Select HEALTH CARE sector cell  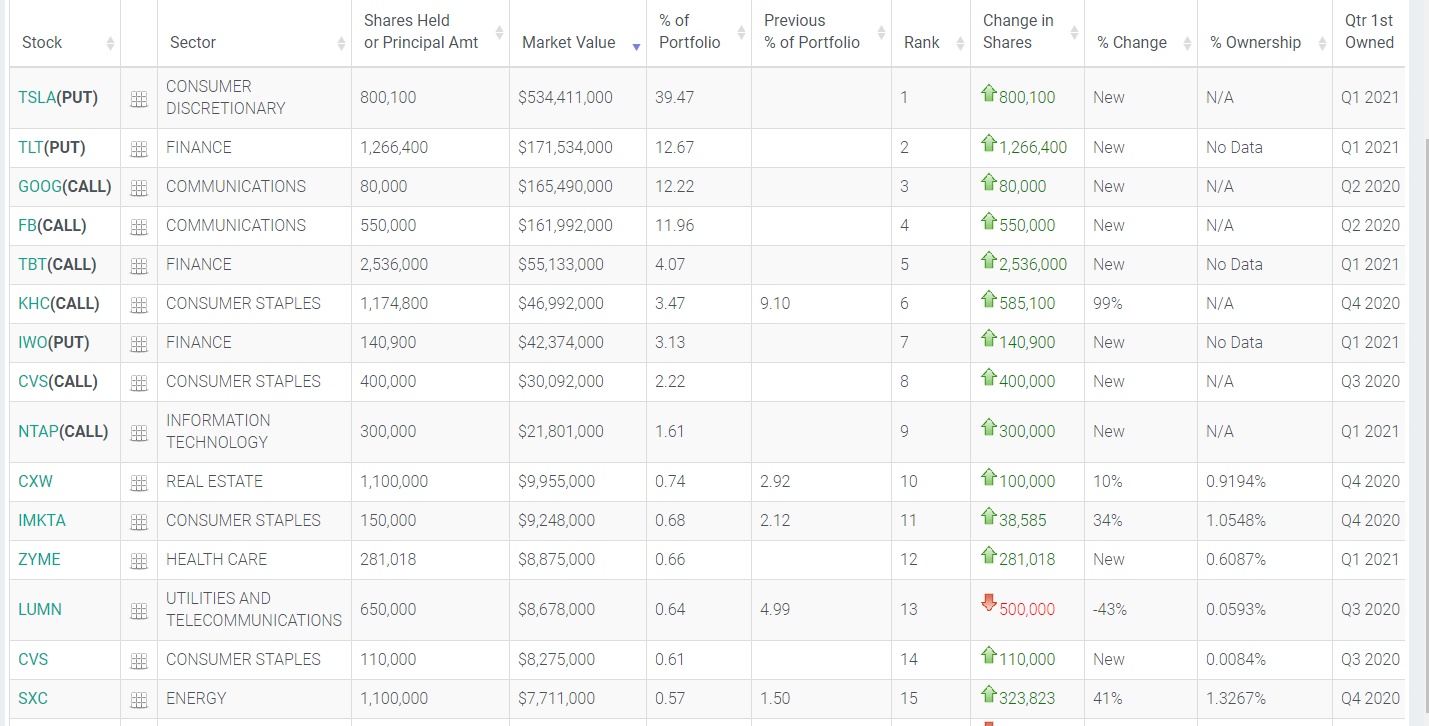coord(254,560)
